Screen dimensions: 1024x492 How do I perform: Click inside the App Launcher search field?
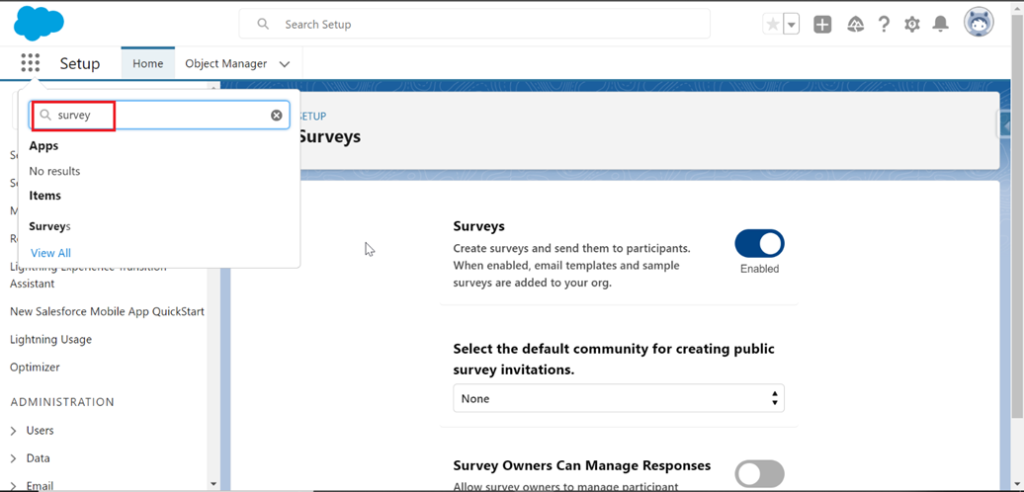159,115
